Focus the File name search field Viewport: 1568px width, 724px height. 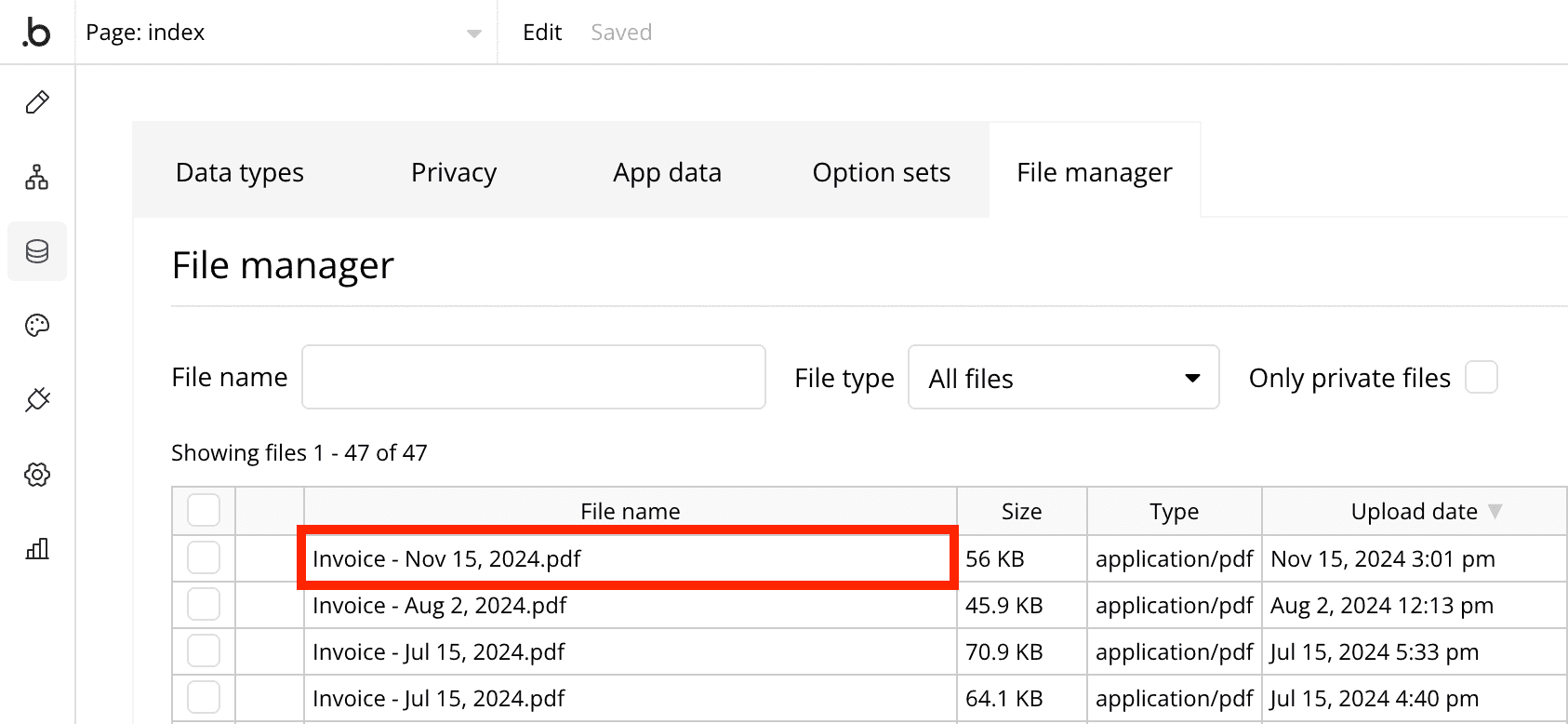(533, 377)
